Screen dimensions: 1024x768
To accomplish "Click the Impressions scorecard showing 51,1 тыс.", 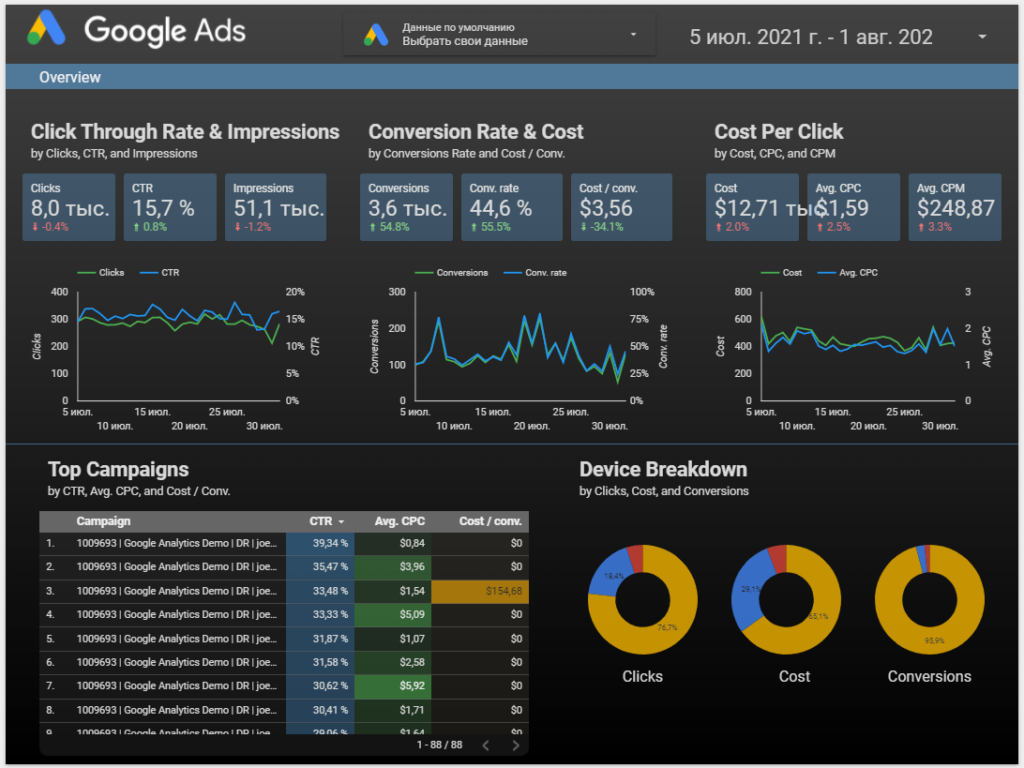I will tap(276, 207).
